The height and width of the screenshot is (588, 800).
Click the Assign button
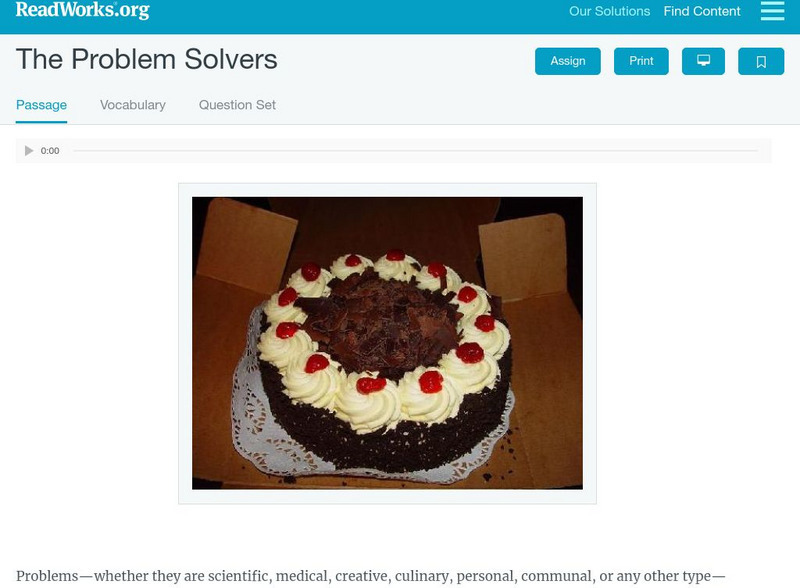567,61
